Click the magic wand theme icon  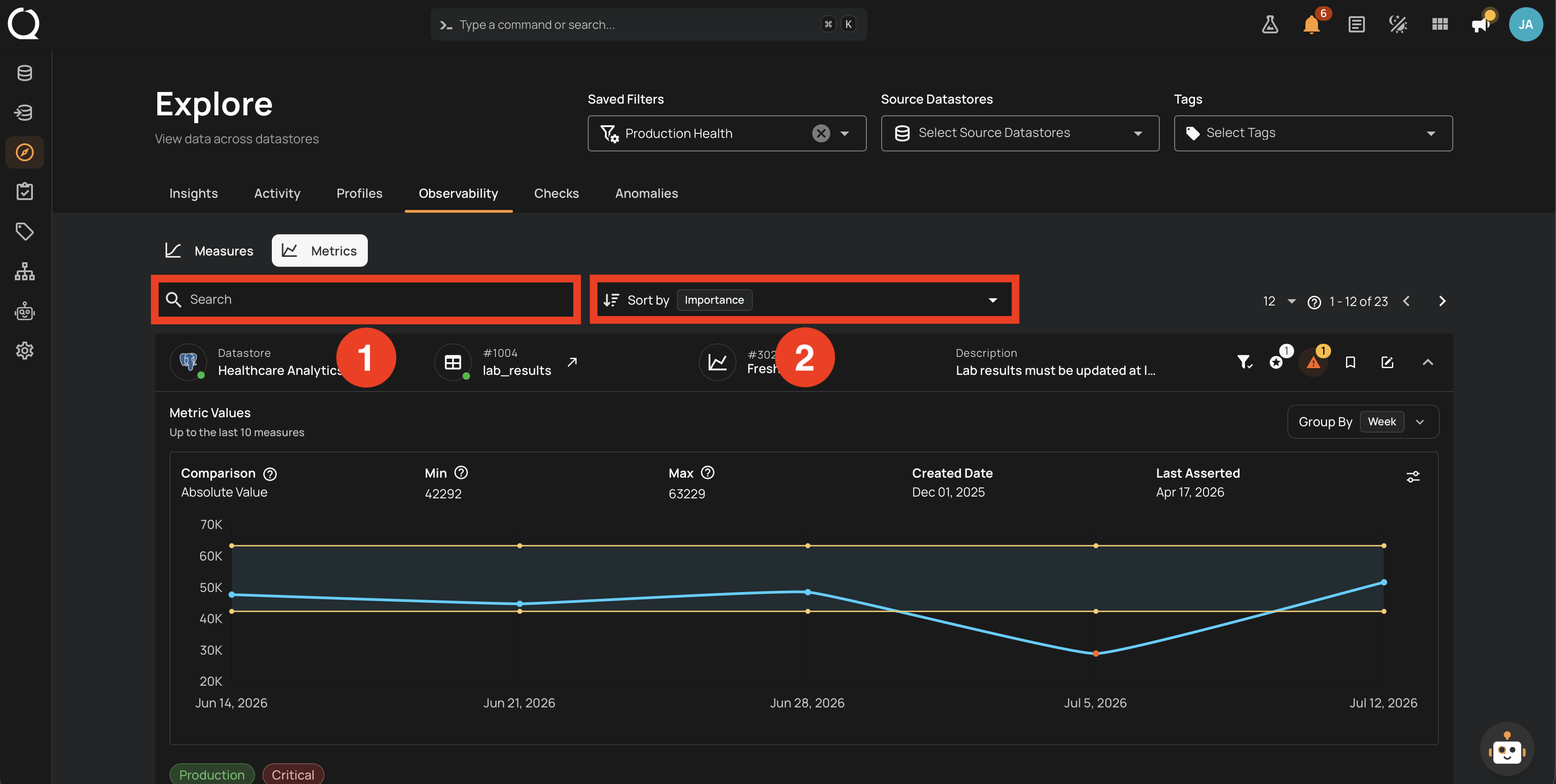(x=1398, y=25)
